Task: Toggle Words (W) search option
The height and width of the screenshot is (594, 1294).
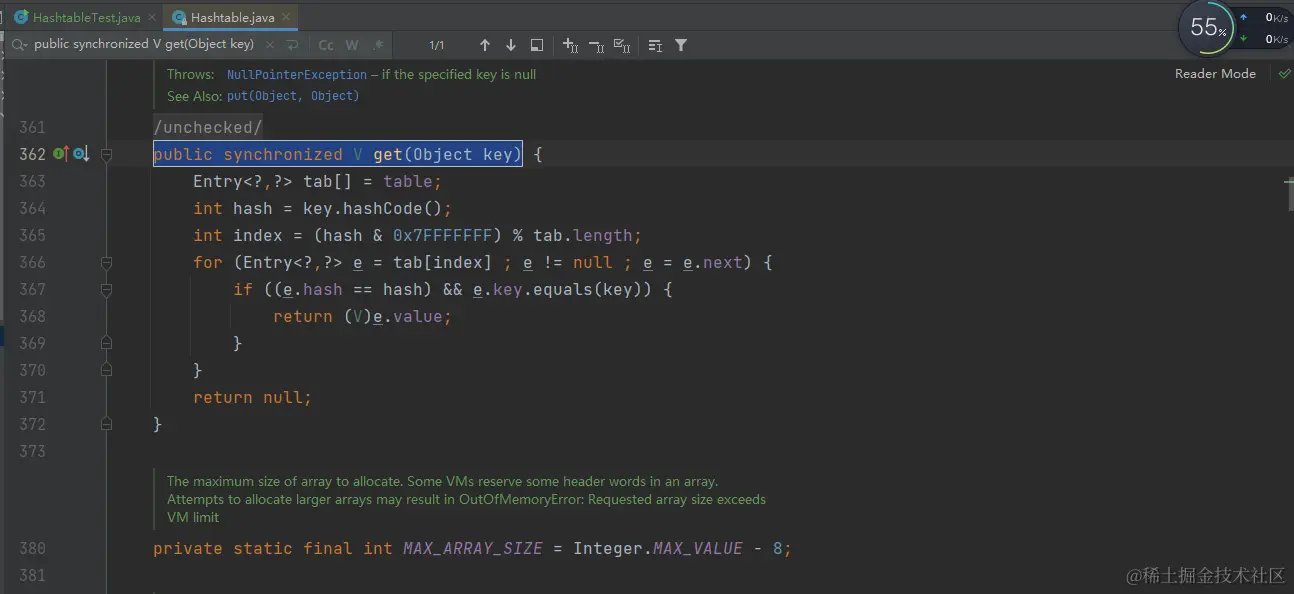Action: click(x=352, y=45)
